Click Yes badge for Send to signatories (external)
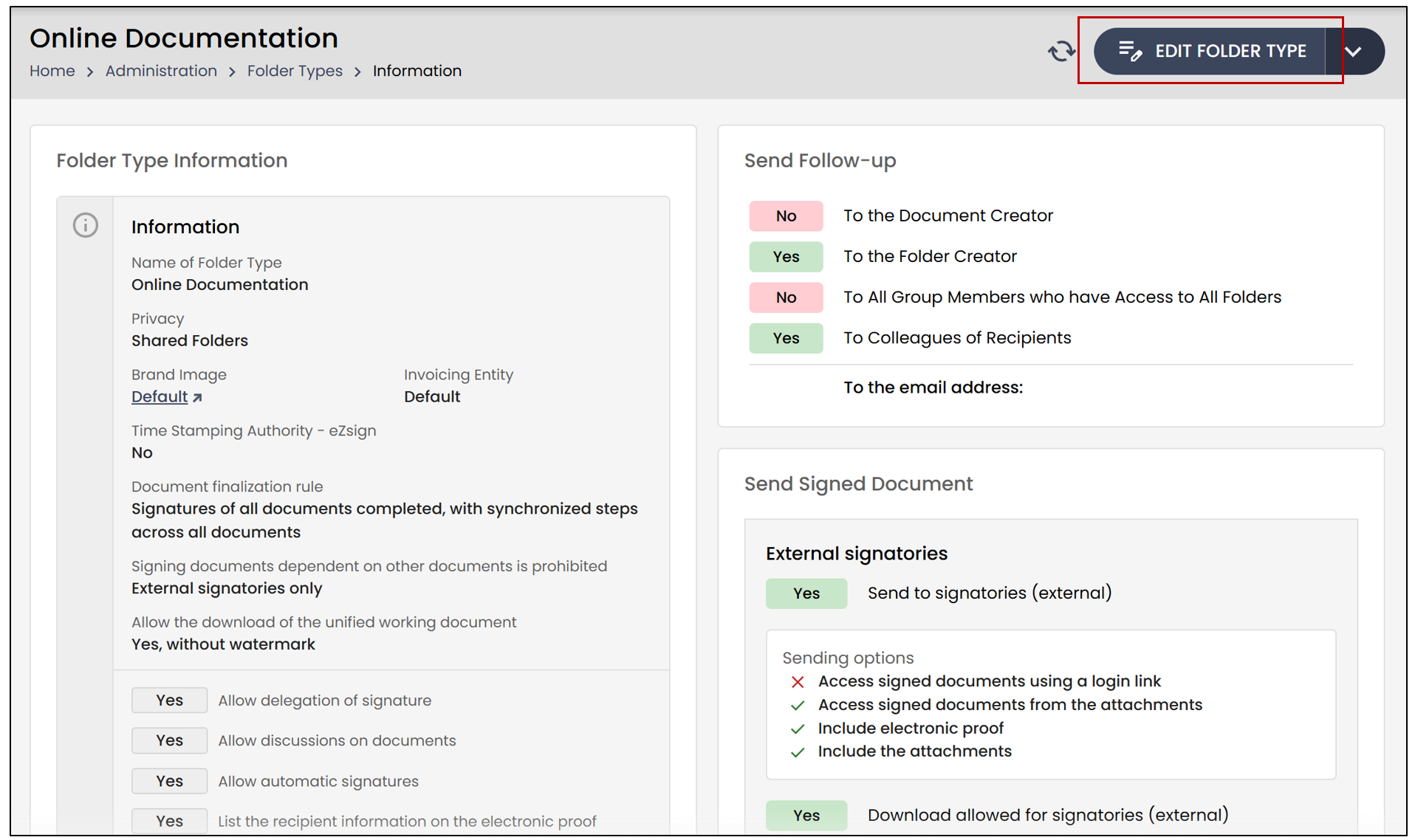 click(x=806, y=593)
